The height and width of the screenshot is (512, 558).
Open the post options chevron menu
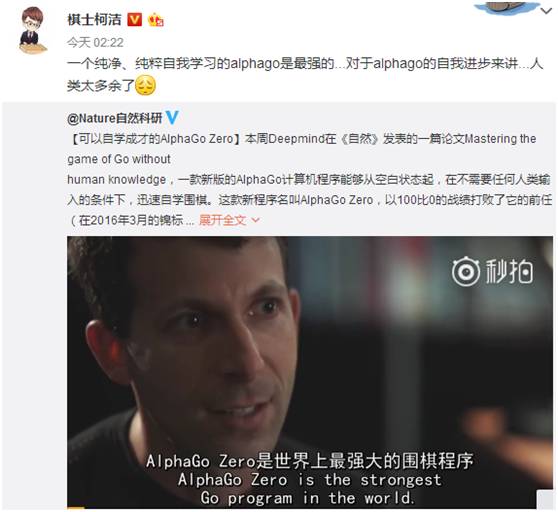(546, 11)
